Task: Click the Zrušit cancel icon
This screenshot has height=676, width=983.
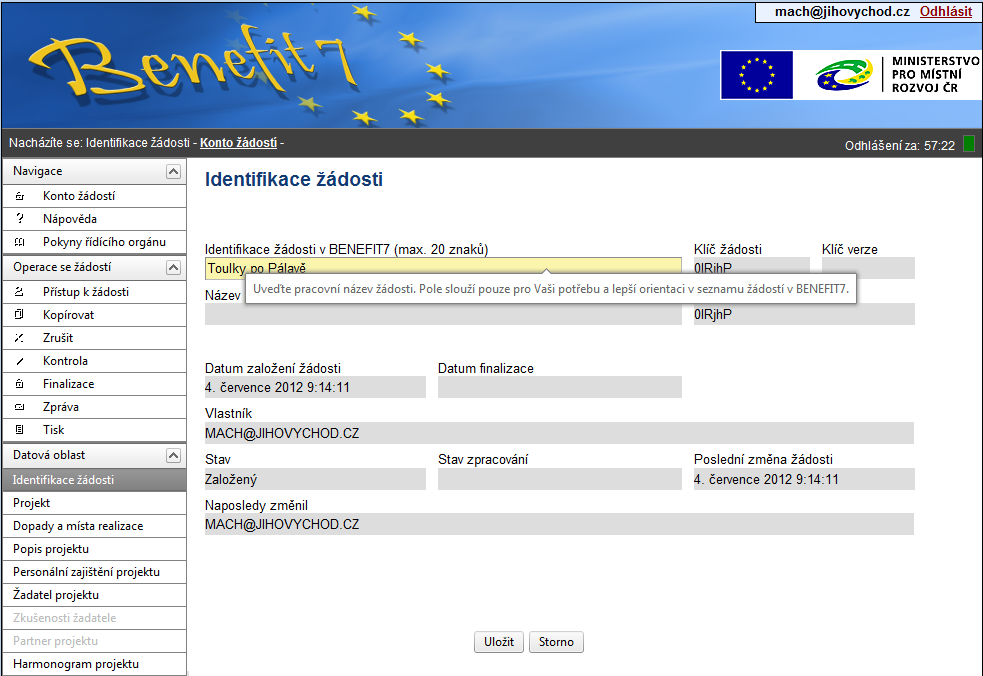Action: pyautogui.click(x=19, y=338)
